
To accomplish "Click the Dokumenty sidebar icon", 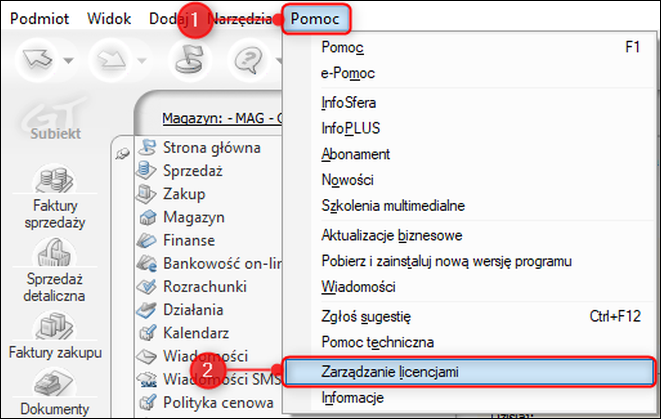I will pos(56,395).
